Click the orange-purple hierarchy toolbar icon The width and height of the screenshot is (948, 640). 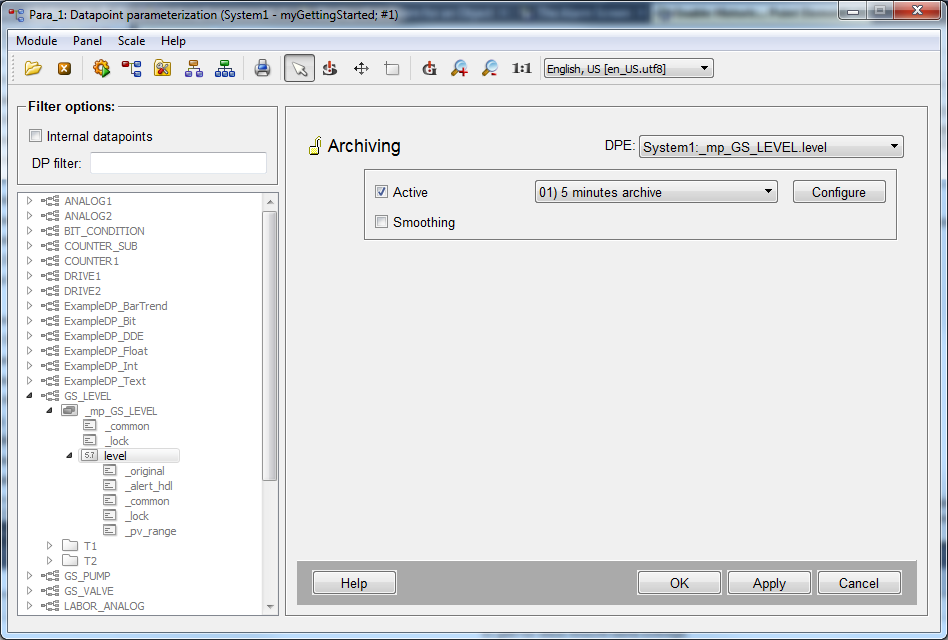pos(193,68)
